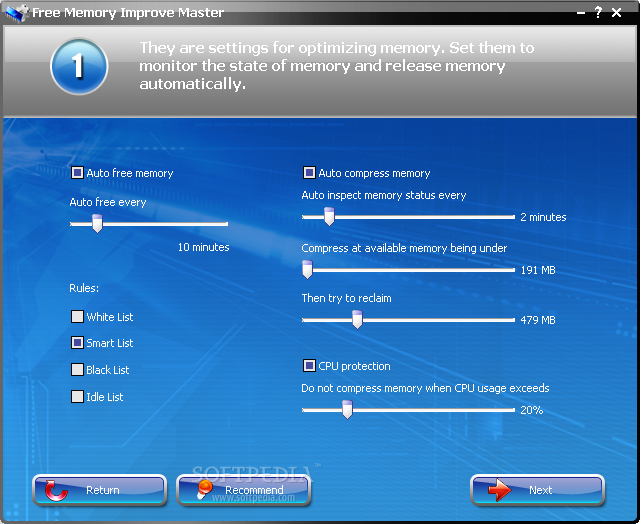Screen dimensions: 641x524
Task: Click the Return button
Action: coord(99,490)
